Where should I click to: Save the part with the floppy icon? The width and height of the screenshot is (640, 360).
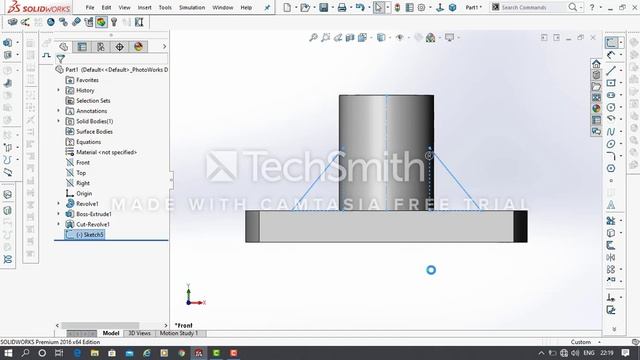pyautogui.click(x=324, y=7)
